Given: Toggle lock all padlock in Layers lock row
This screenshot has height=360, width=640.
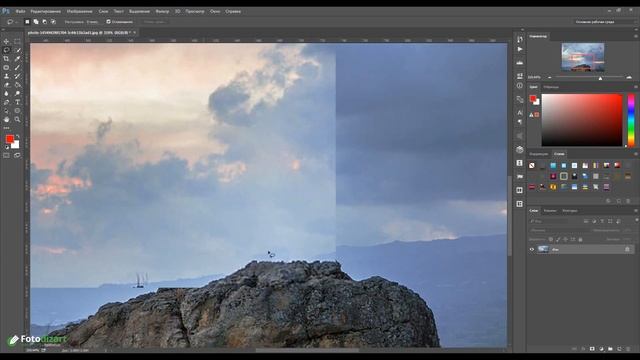Looking at the screenshot, I should tap(580, 240).
